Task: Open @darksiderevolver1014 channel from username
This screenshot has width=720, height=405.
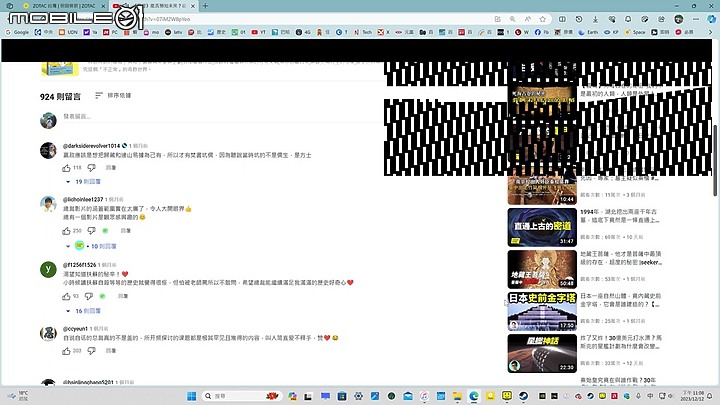Action: [x=91, y=146]
